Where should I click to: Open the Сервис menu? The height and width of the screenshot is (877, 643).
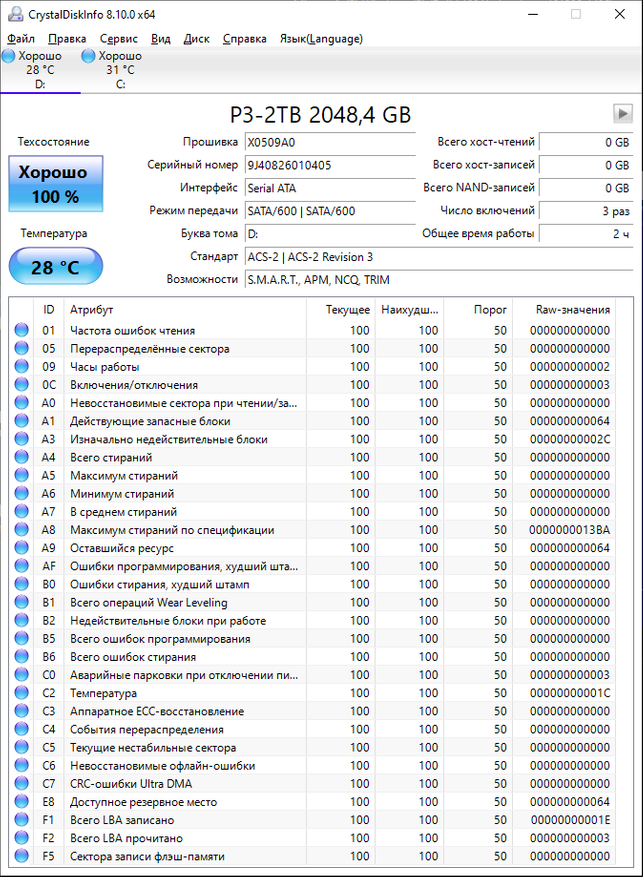tap(119, 39)
